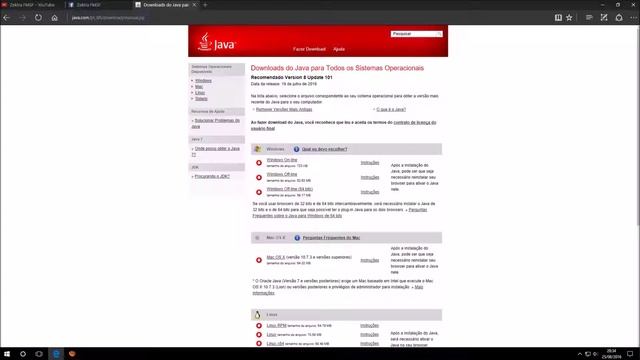This screenshot has height=360, width=640.
Task: Click orange app icon in taskbar
Action: (72, 354)
